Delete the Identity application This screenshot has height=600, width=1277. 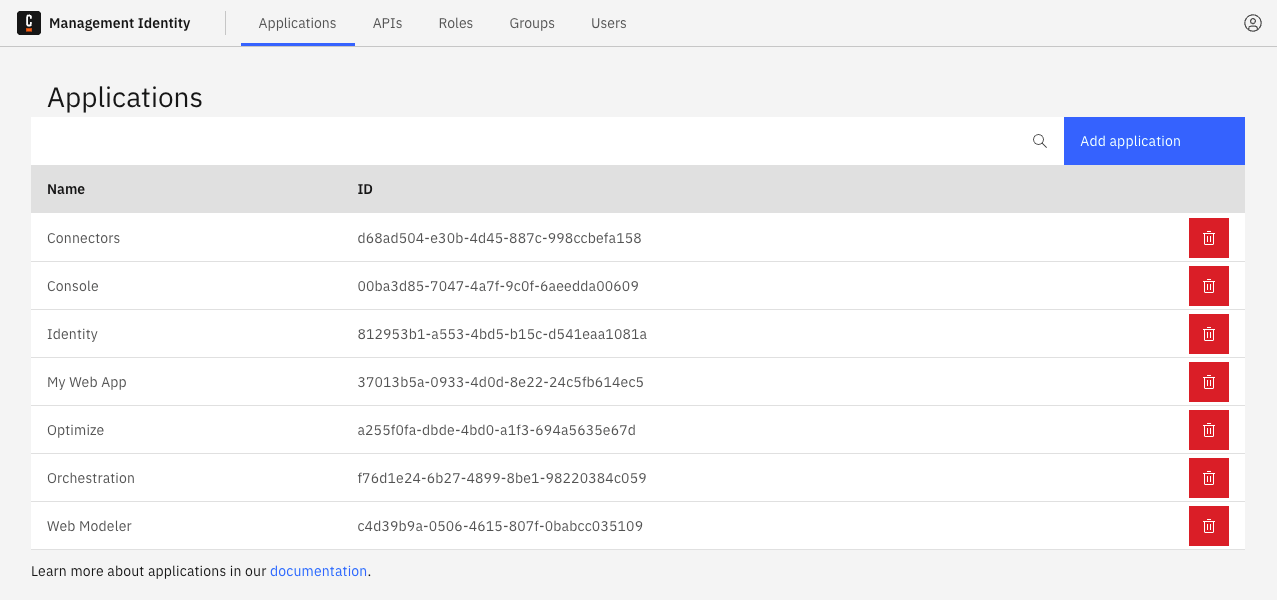click(x=1208, y=333)
